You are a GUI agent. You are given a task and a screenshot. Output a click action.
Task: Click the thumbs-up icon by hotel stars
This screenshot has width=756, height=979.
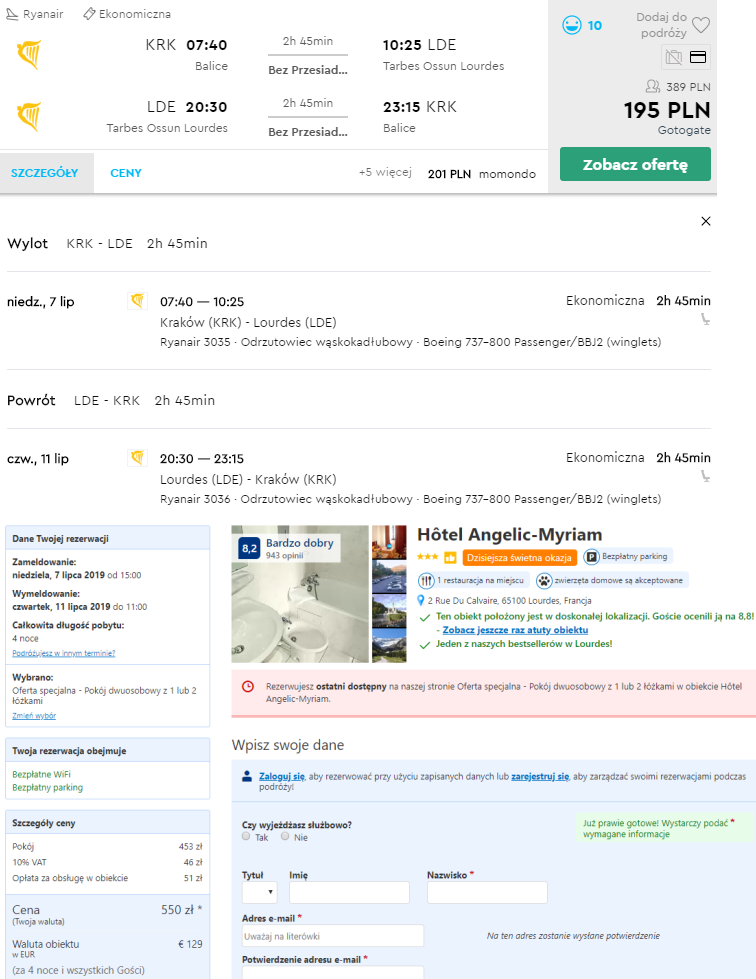click(450, 557)
